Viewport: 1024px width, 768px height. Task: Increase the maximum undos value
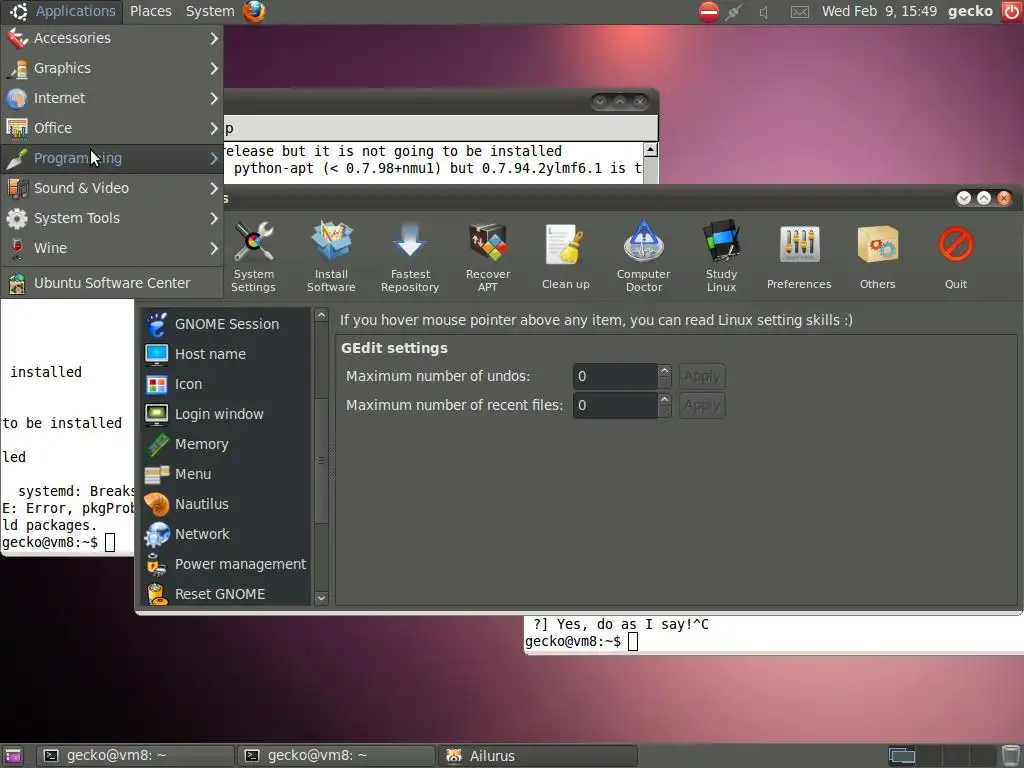[664, 370]
